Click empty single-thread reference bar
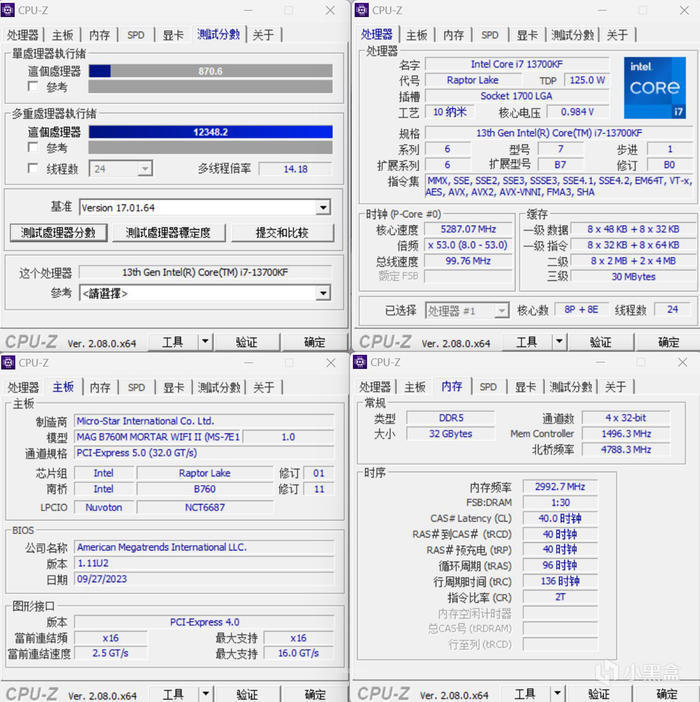 (x=210, y=86)
